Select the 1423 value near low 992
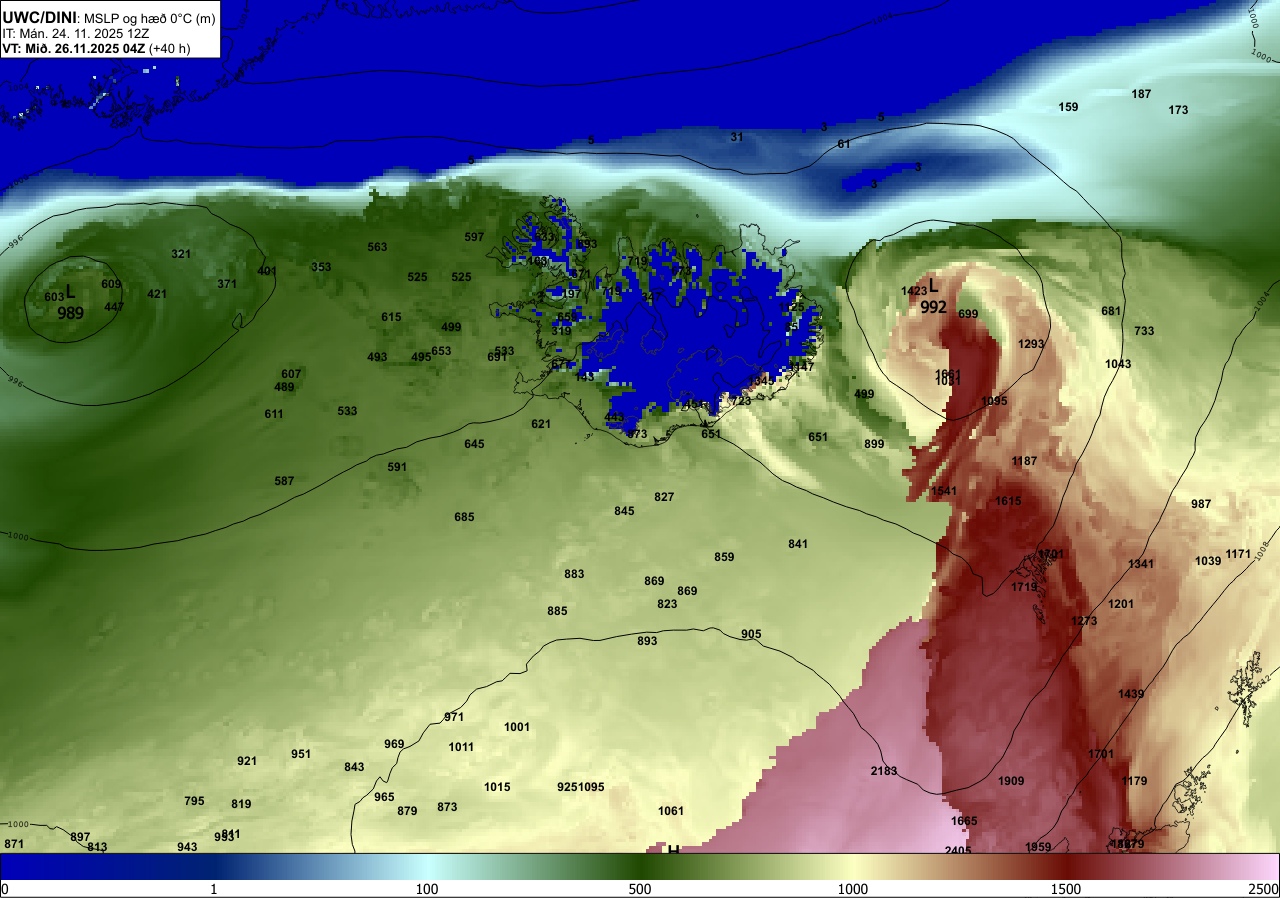Image resolution: width=1280 pixels, height=898 pixels. click(x=914, y=291)
